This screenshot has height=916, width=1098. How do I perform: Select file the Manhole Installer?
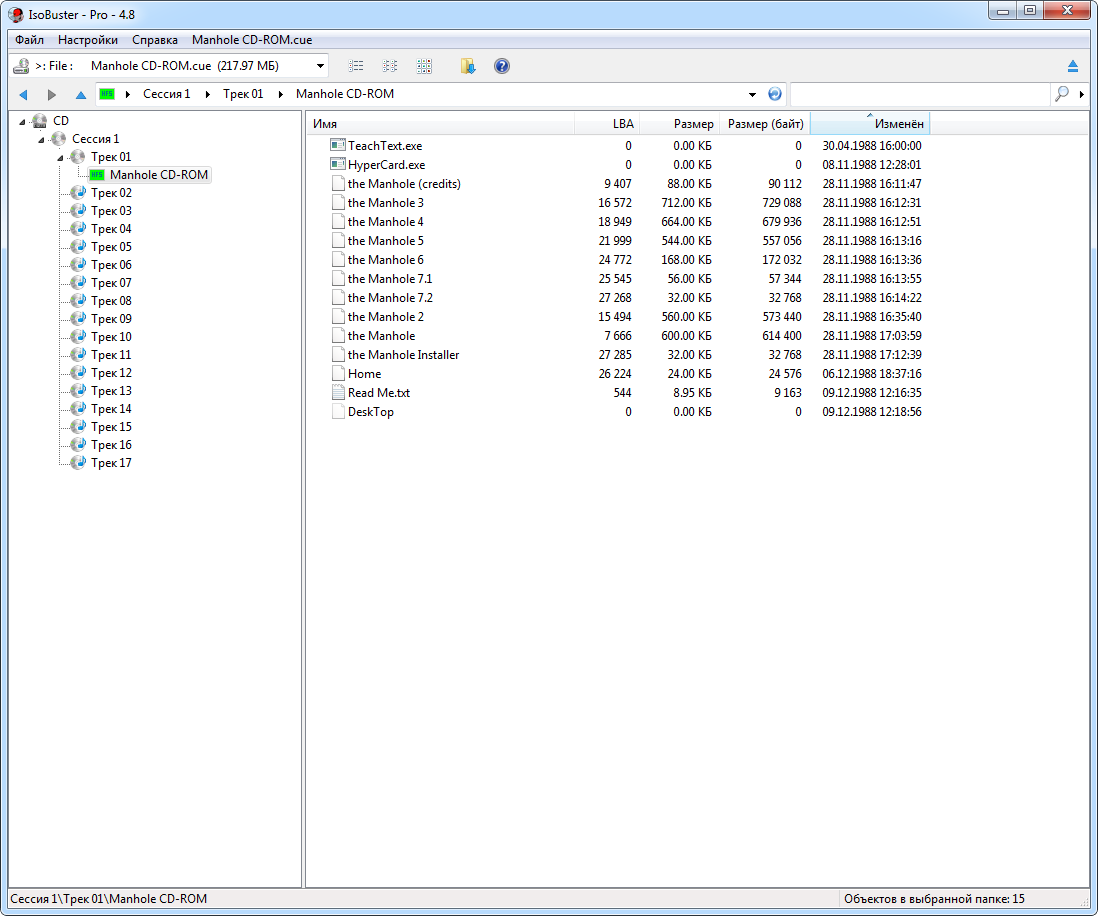click(x=403, y=354)
